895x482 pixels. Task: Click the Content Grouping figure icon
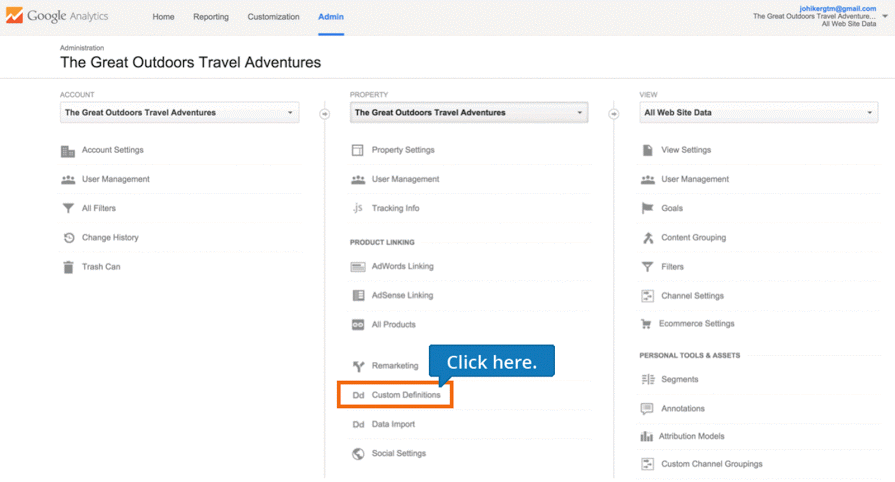coord(647,238)
